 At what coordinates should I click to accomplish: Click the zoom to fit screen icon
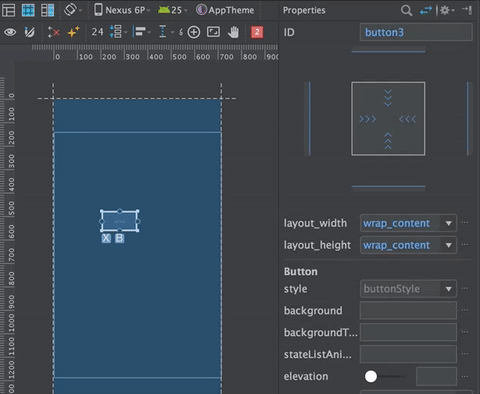(213, 32)
